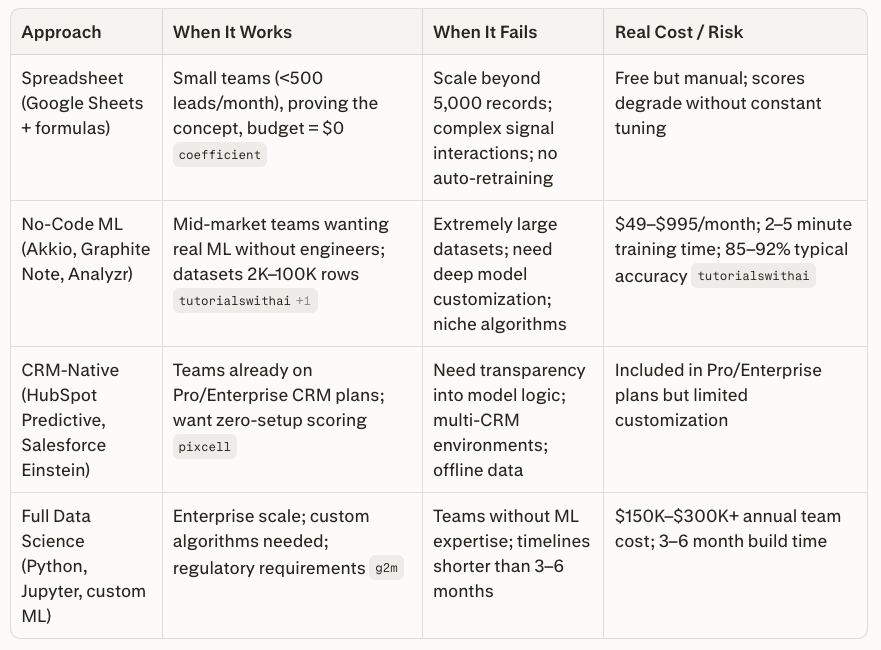Select the No-Code ML approach cell
This screenshot has width=881, height=650.
click(85, 249)
